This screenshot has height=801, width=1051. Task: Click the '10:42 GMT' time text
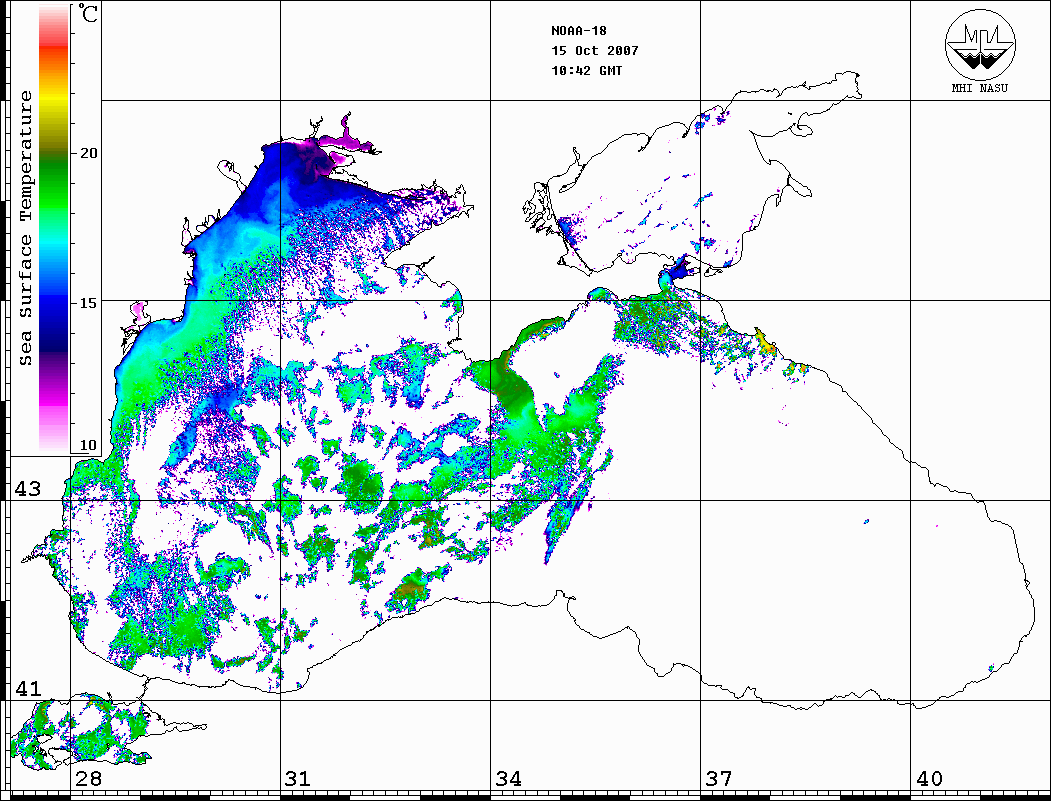click(x=586, y=70)
